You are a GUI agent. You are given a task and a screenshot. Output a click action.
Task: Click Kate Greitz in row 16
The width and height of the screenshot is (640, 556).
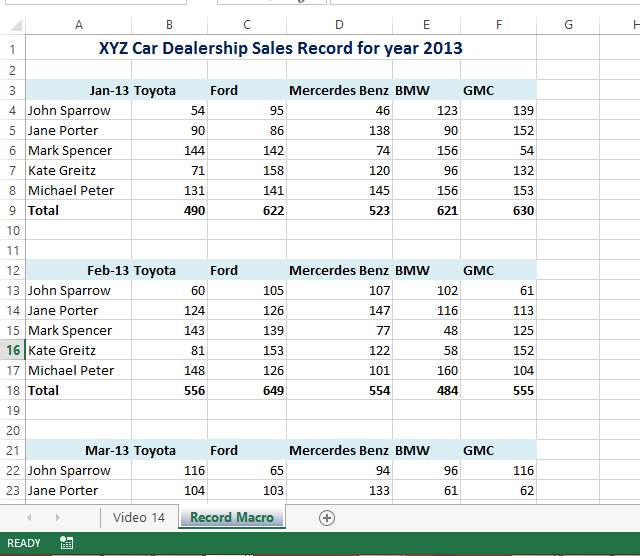[79, 350]
